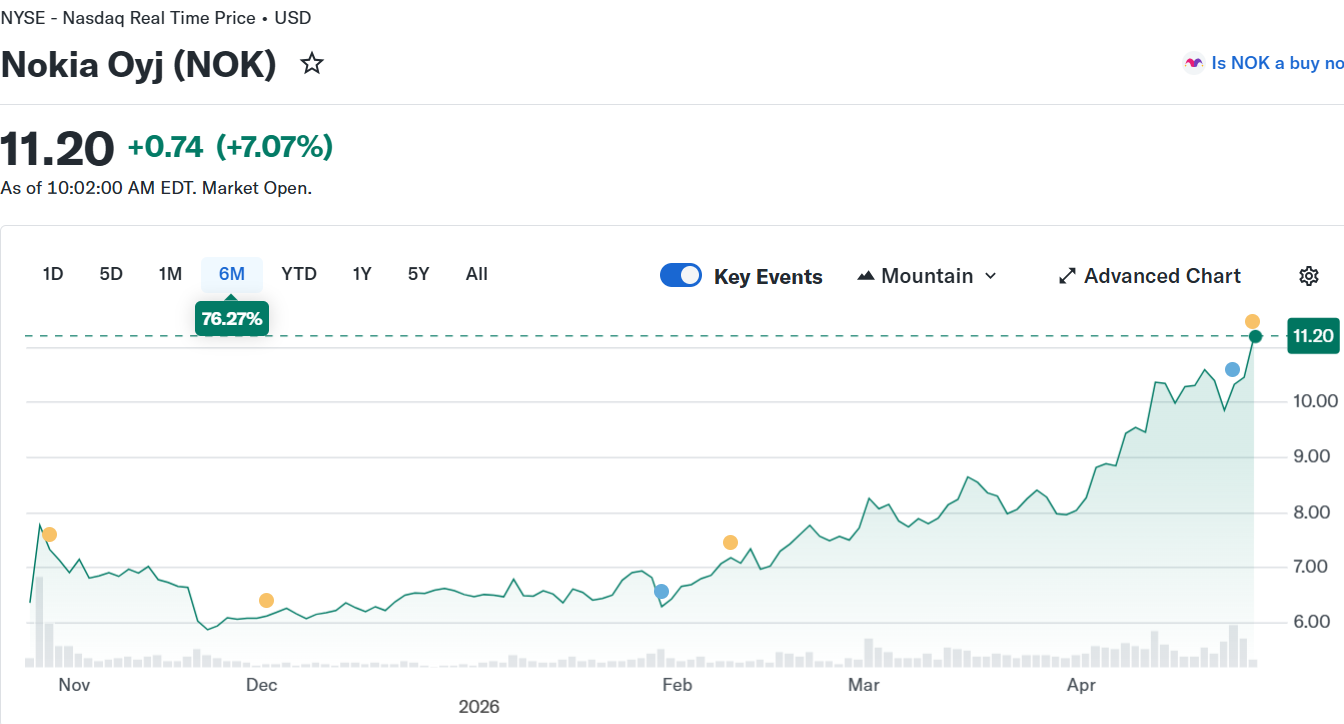Image resolution: width=1344 pixels, height=724 pixels.
Task: Click the yellow event marker above the latest price
Action: pos(1252,322)
